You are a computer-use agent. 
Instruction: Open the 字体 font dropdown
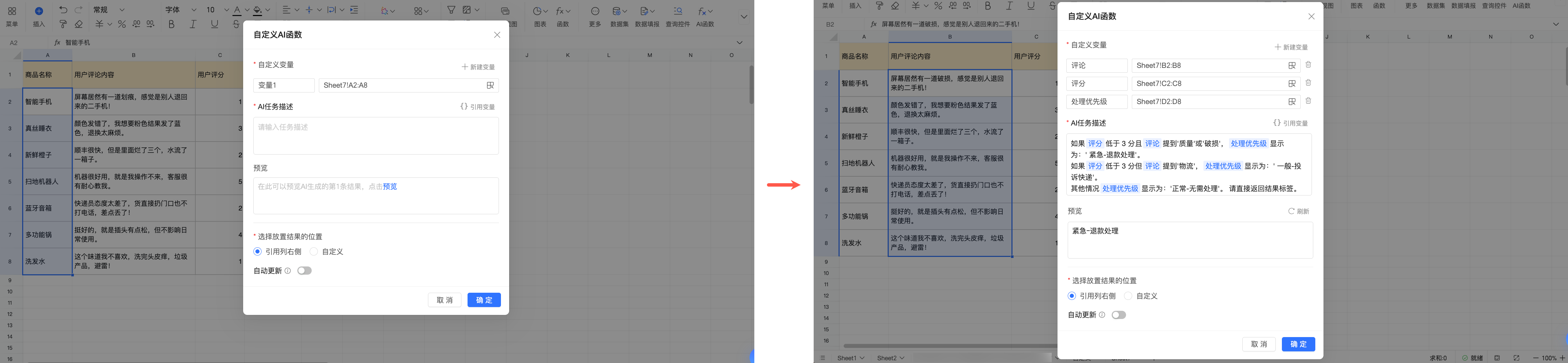tap(181, 10)
